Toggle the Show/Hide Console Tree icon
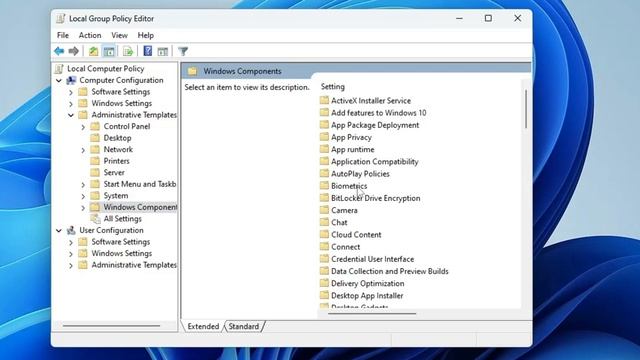The height and width of the screenshot is (360, 640). 109,51
